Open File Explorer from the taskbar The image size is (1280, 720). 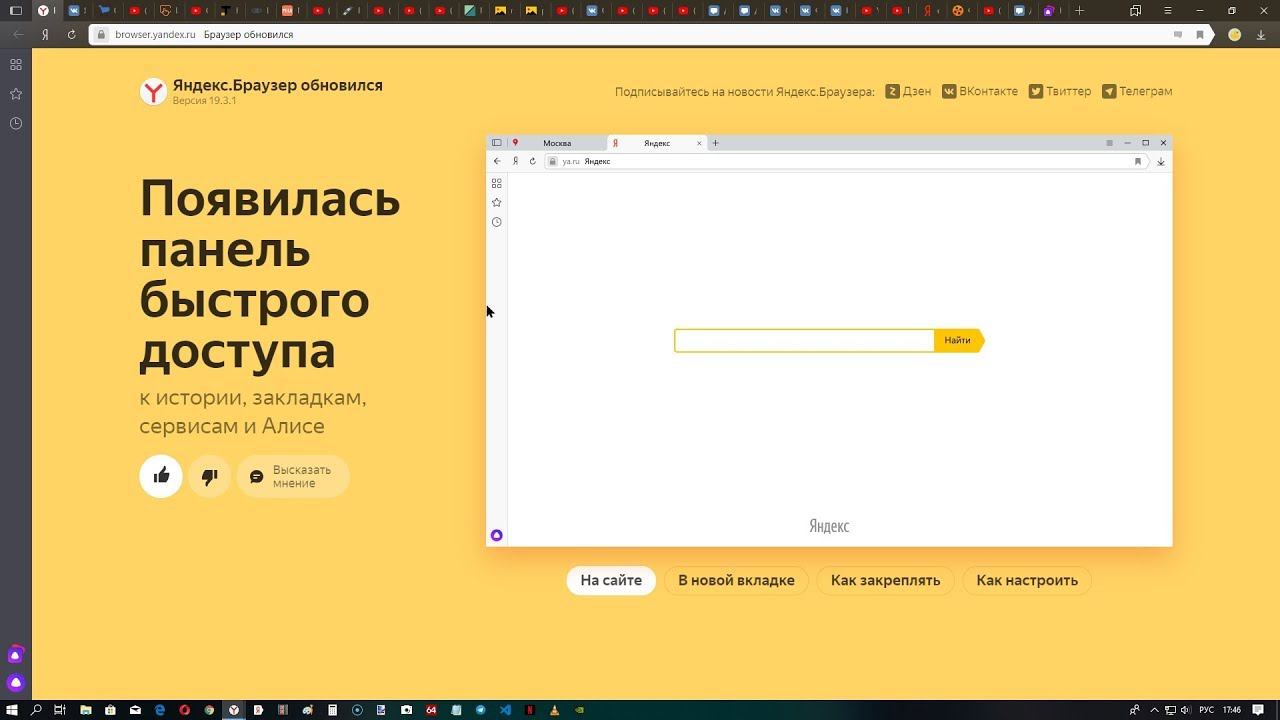(86, 710)
